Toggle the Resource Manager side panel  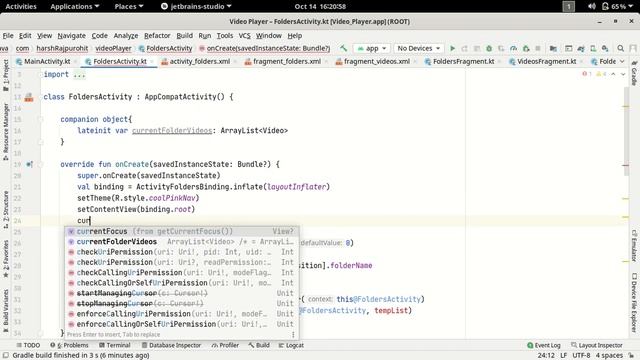click(6, 131)
